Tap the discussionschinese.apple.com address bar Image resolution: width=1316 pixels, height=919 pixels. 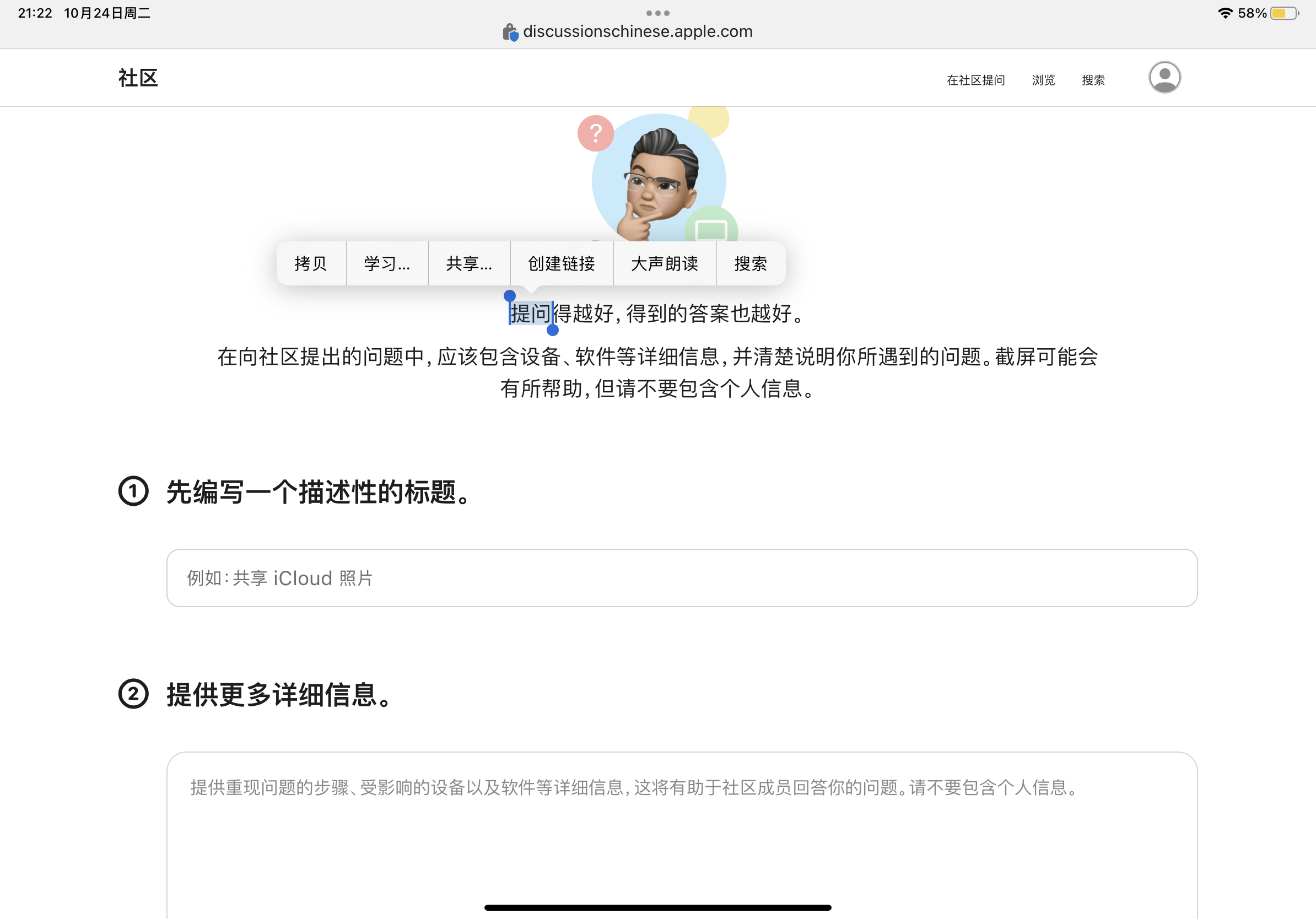click(638, 31)
